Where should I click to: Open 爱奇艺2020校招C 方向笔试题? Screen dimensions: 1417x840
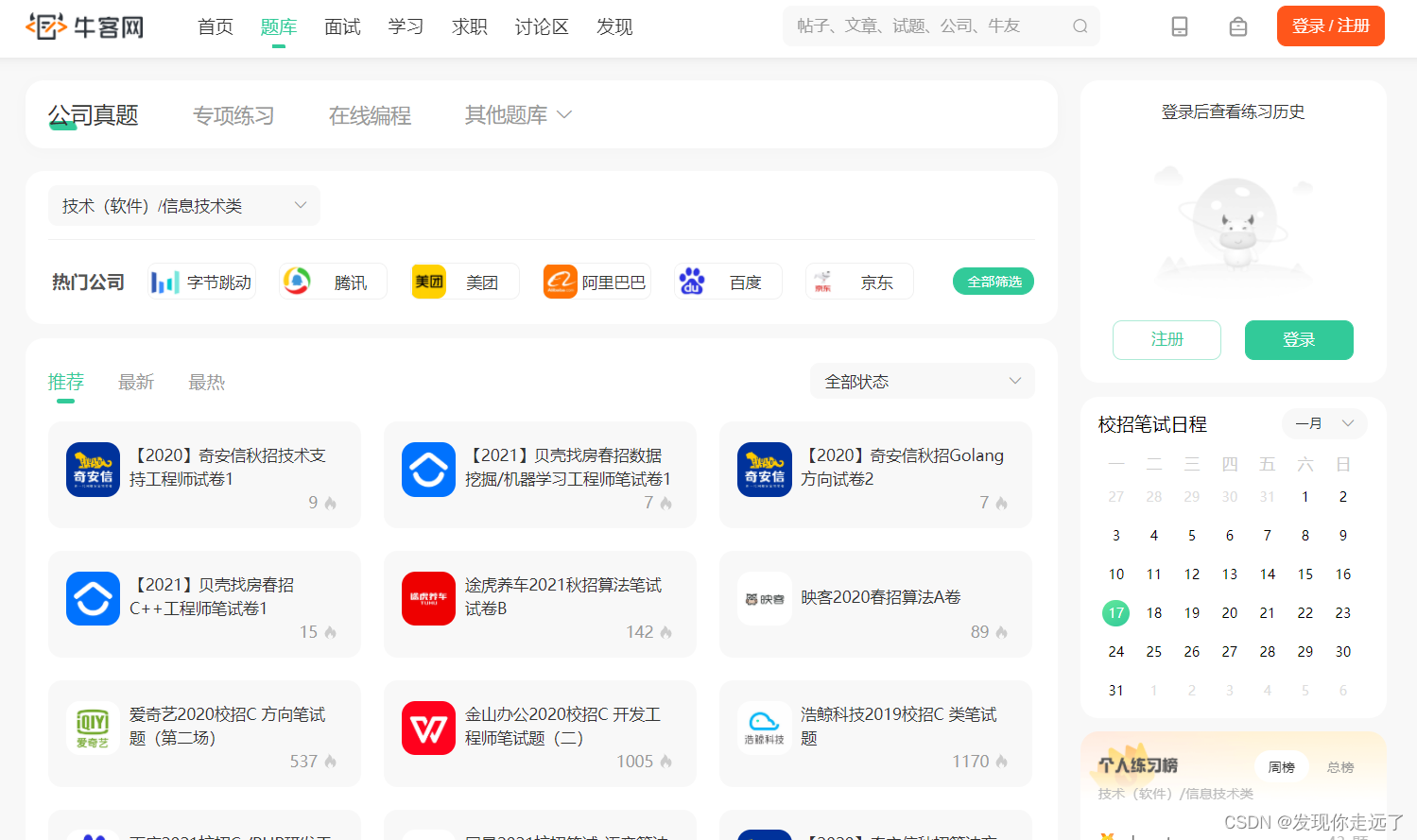(227, 726)
